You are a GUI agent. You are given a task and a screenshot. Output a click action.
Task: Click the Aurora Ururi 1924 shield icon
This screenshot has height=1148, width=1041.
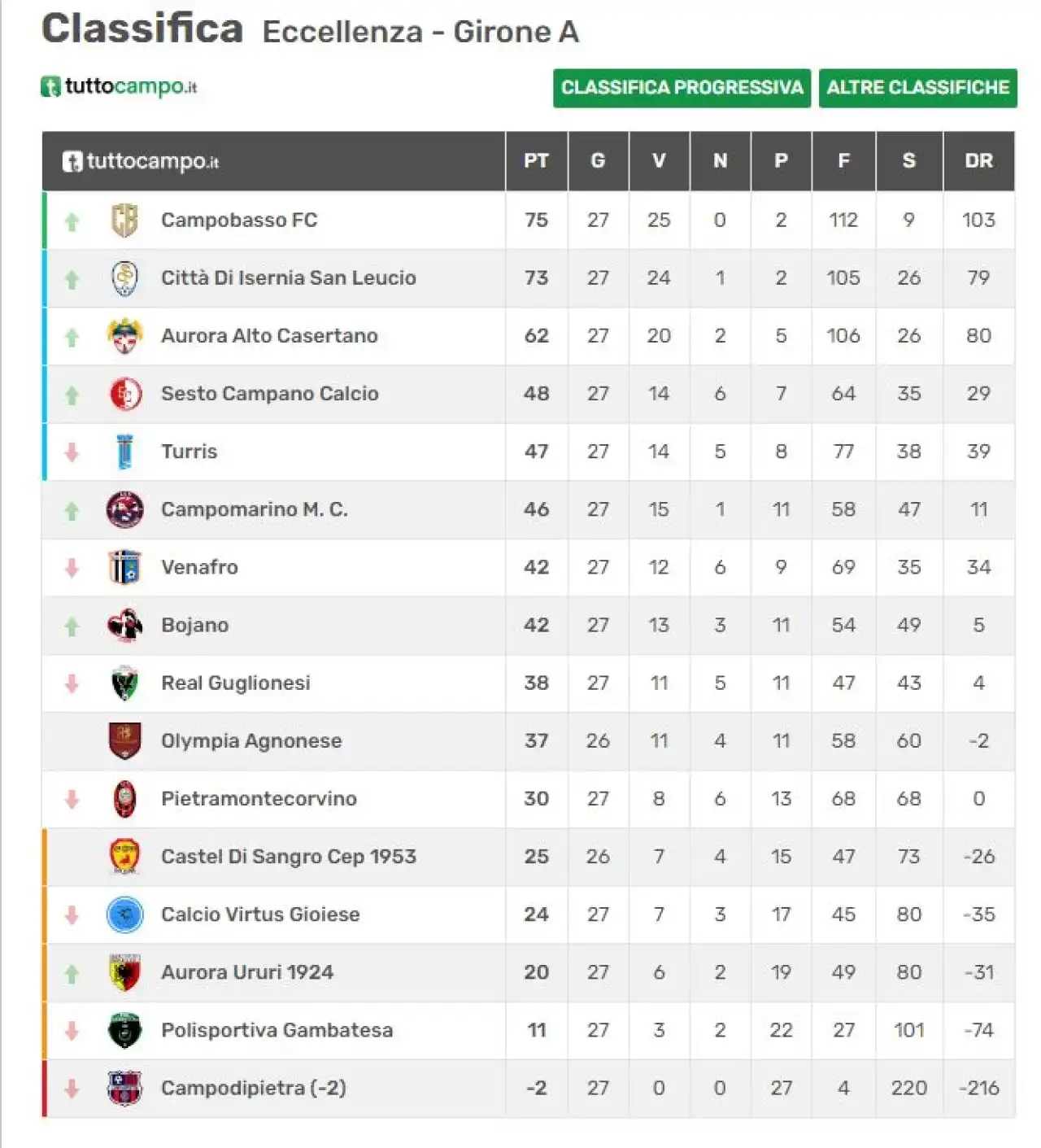point(124,972)
